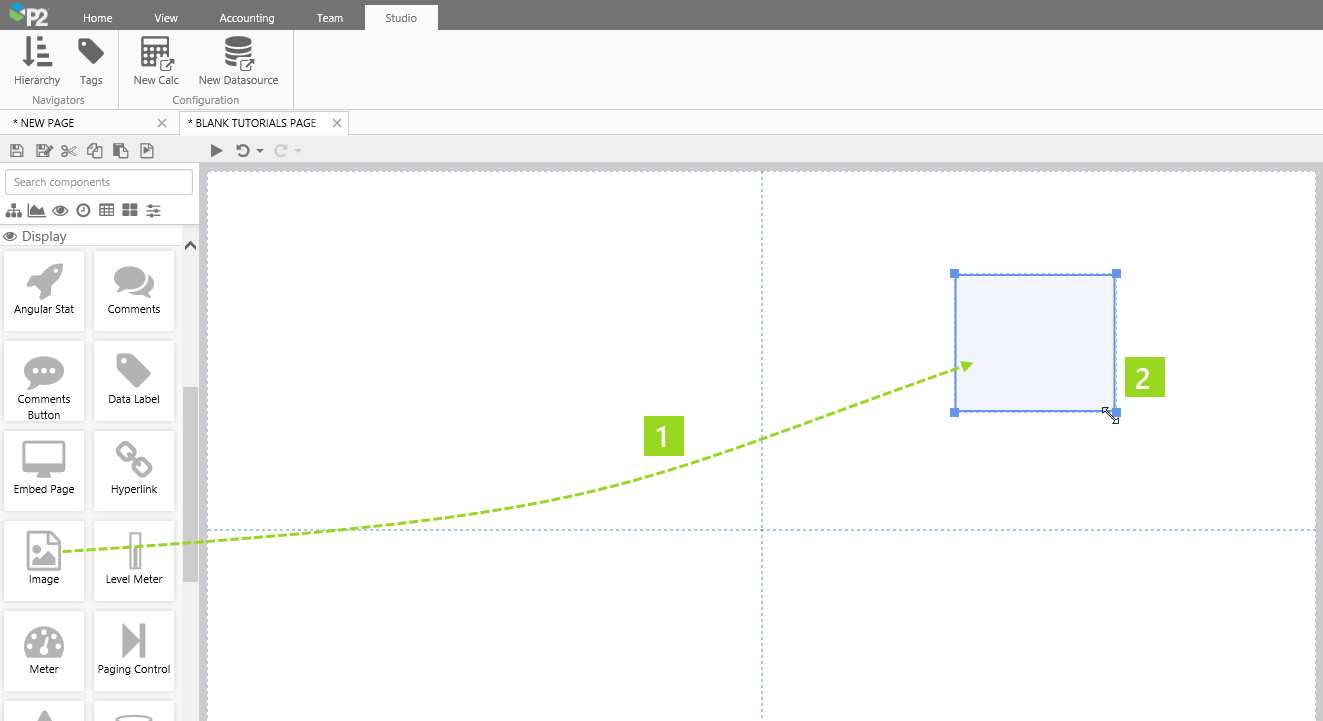The width and height of the screenshot is (1323, 721).
Task: Undo the last action
Action: tap(243, 151)
